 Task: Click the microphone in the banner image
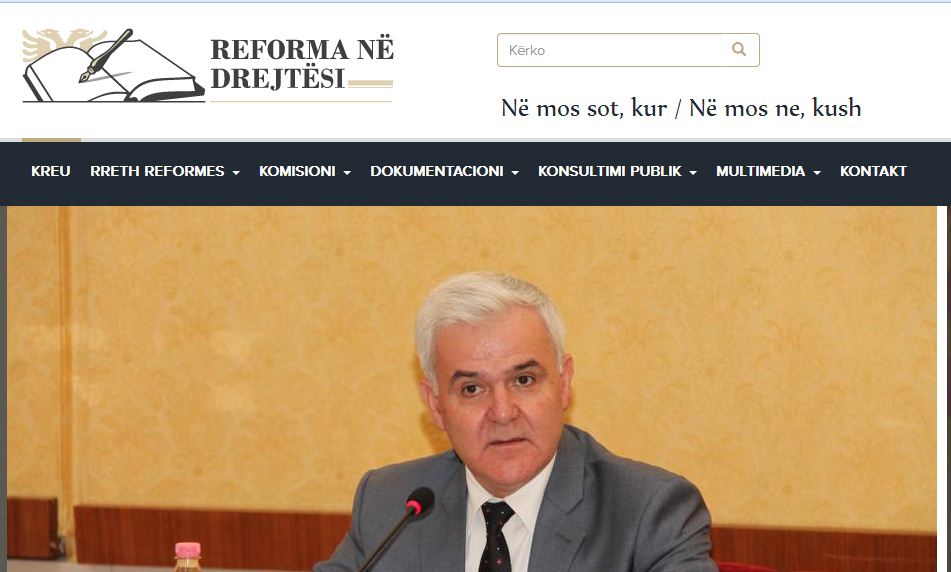[x=418, y=502]
